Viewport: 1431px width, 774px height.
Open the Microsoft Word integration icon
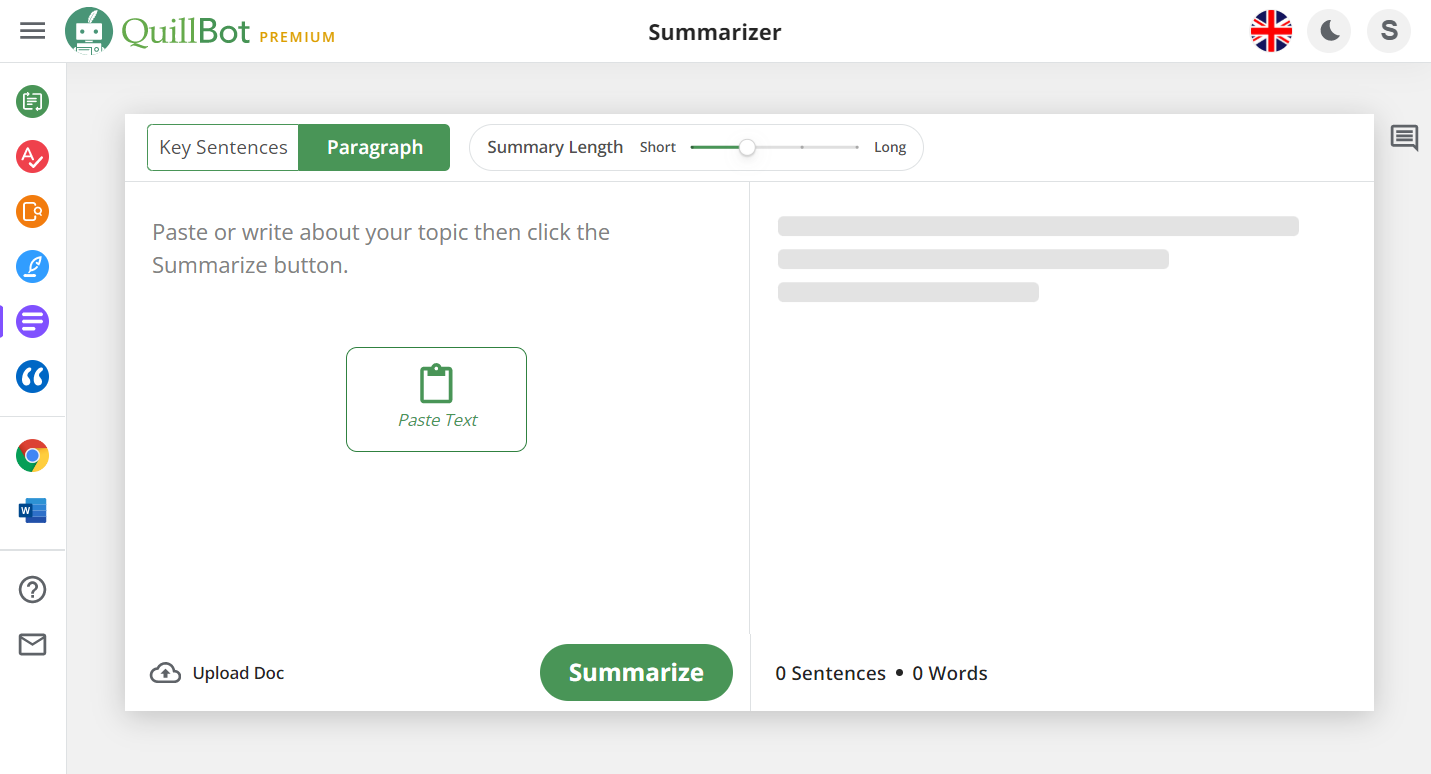(32, 510)
